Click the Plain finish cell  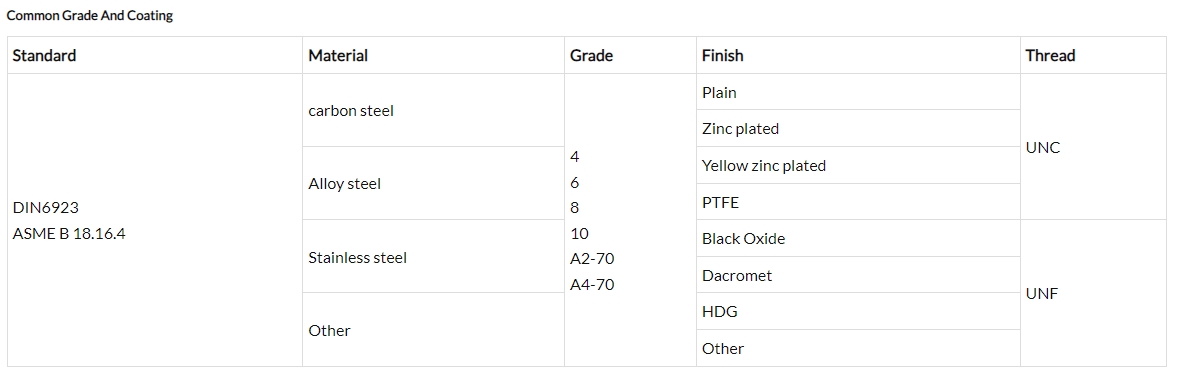tap(858, 92)
